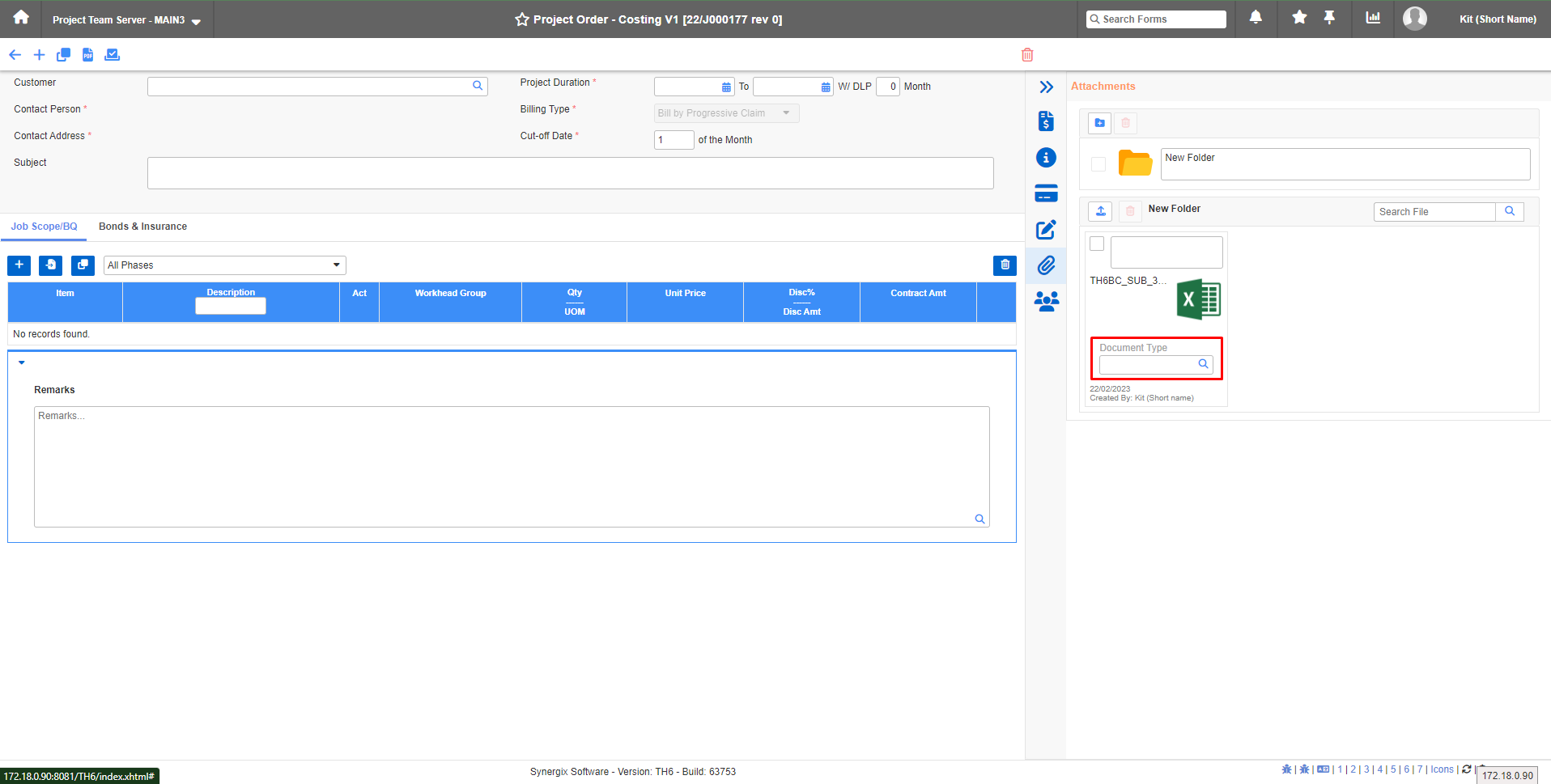Switch to the Bonds & Insurance tab

142,227
